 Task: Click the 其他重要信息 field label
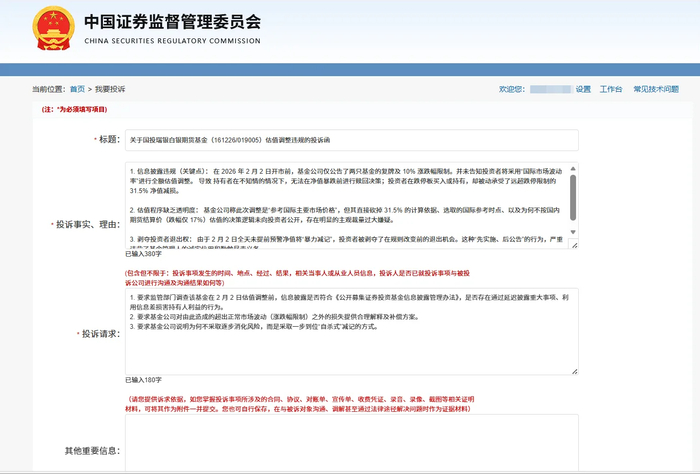[x=92, y=451]
